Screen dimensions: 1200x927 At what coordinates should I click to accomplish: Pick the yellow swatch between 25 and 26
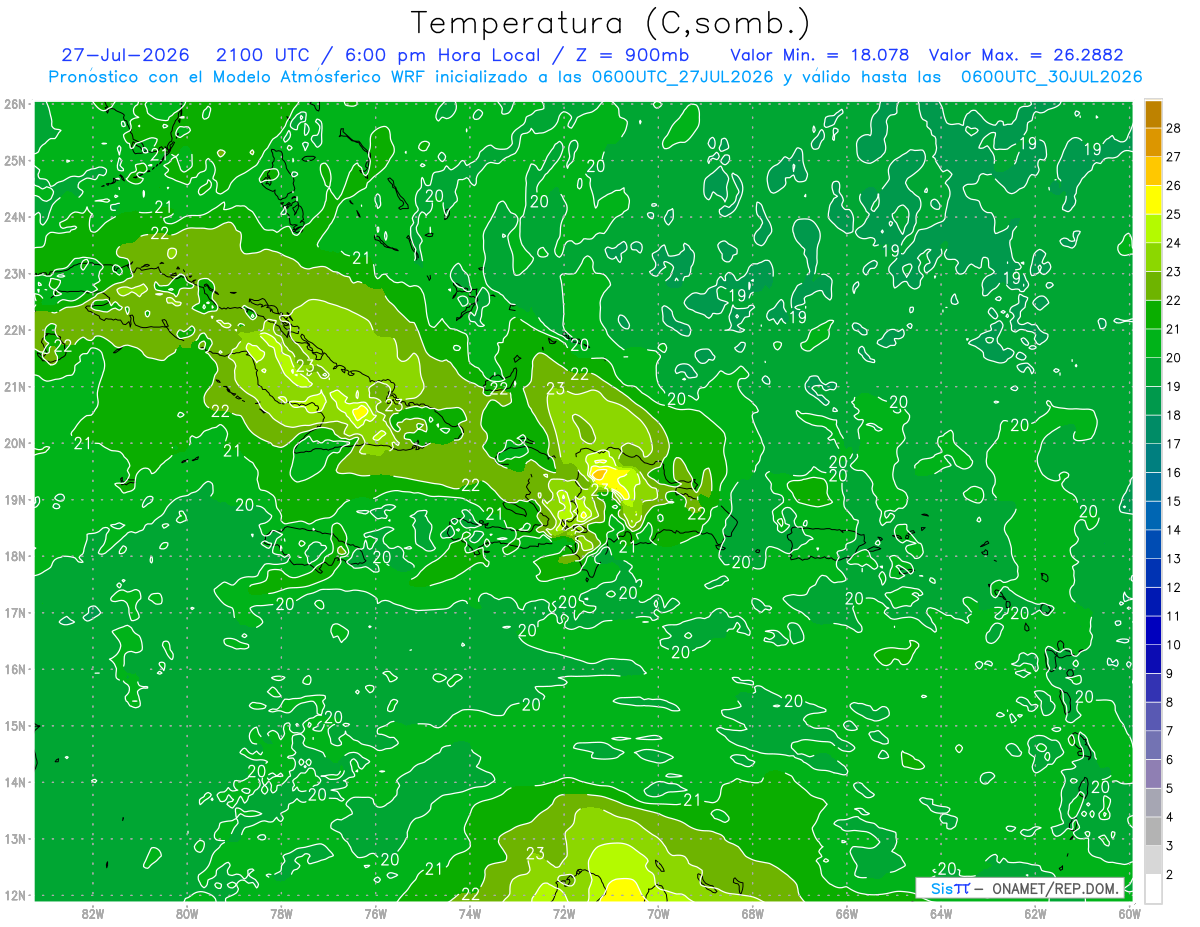(1153, 199)
